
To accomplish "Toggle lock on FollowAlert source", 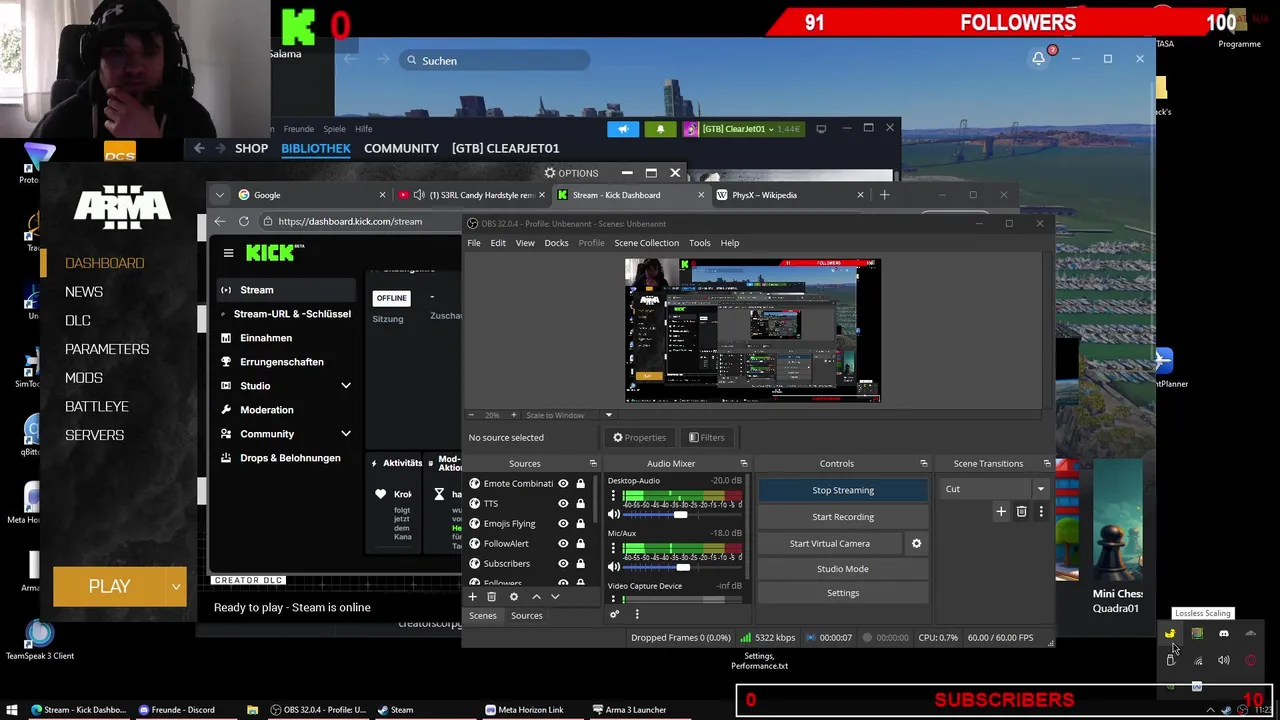I will (x=580, y=544).
